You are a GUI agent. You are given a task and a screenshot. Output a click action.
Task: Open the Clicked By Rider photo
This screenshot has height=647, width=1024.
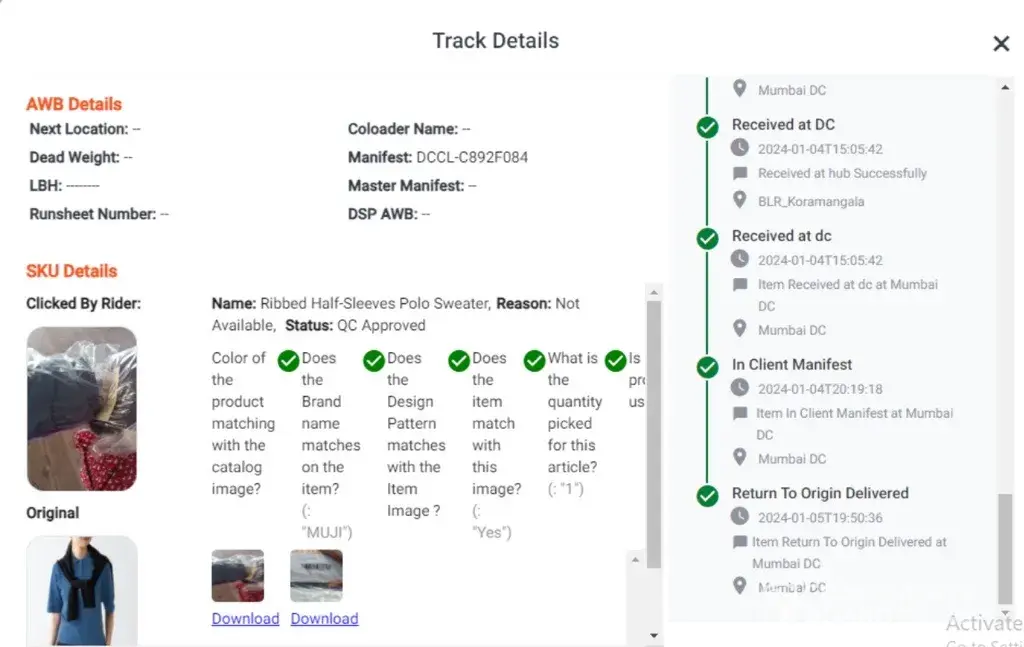[x=81, y=408]
